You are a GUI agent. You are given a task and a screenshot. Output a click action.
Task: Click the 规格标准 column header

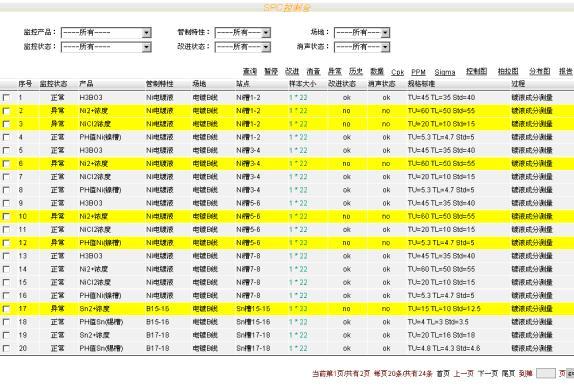pos(421,84)
